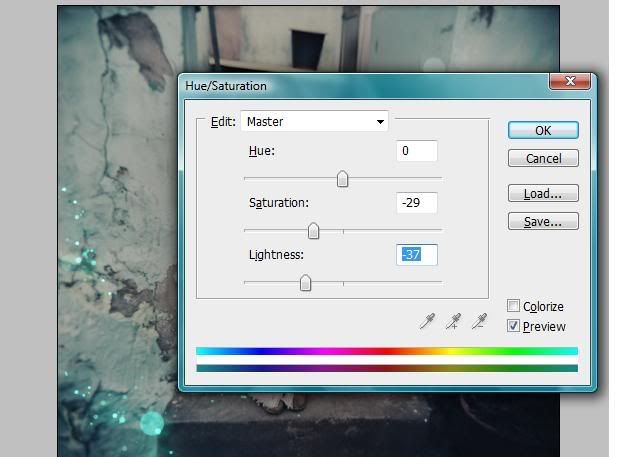Click the lower adjusted color bar
The width and height of the screenshot is (640, 457).
coord(387,368)
